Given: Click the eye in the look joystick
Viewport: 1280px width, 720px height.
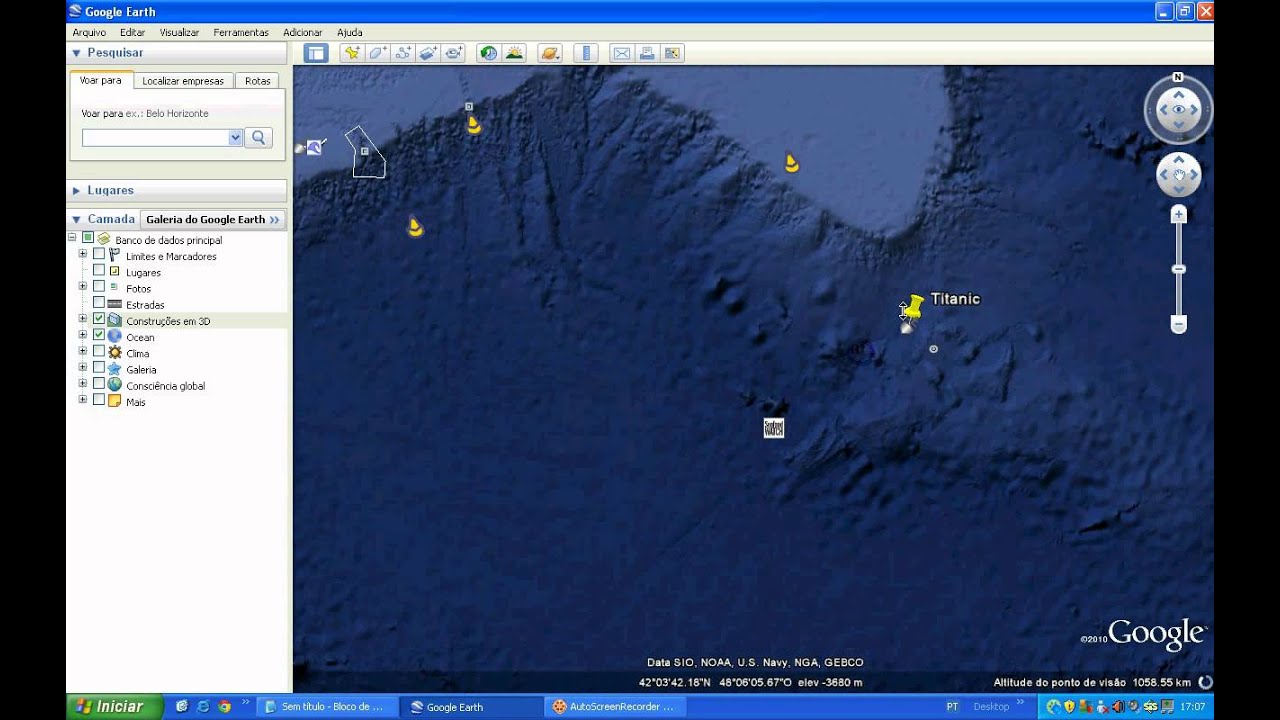Looking at the screenshot, I should pos(1179,110).
